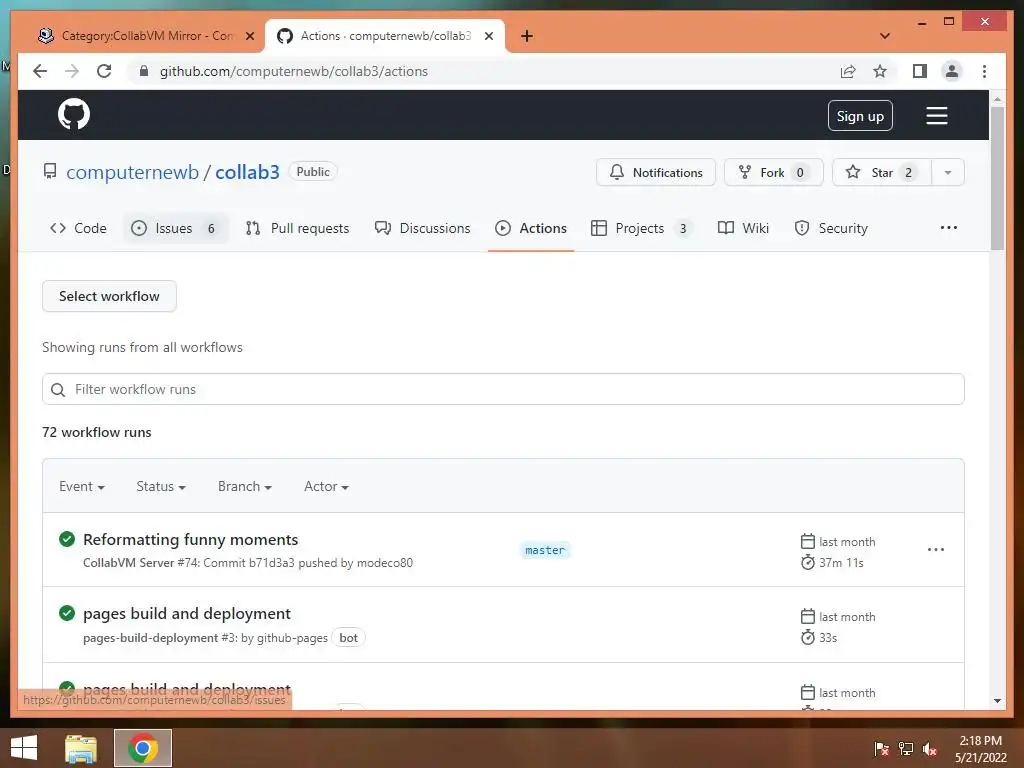Click the network tray icon
This screenshot has height=768, width=1024.
tap(906, 749)
